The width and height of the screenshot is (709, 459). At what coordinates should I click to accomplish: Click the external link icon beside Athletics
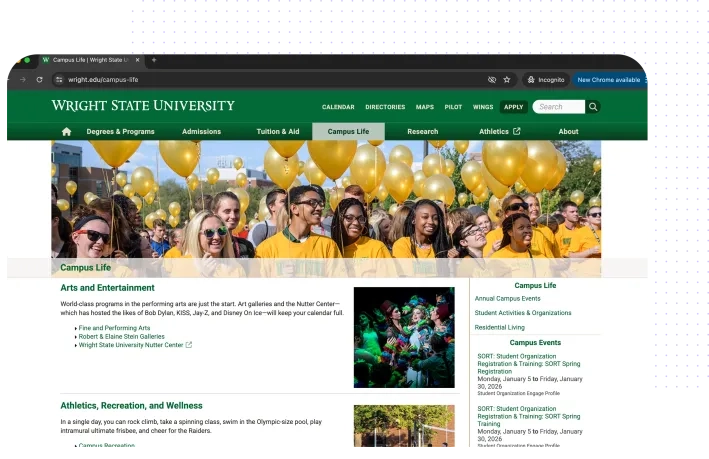tap(517, 131)
